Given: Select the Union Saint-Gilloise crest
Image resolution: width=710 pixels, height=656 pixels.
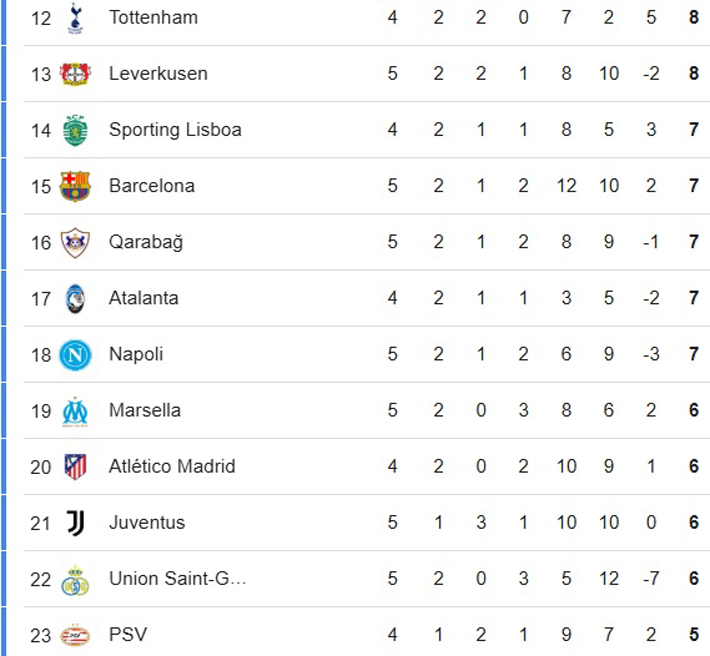Looking at the screenshot, I should click(x=75, y=579).
